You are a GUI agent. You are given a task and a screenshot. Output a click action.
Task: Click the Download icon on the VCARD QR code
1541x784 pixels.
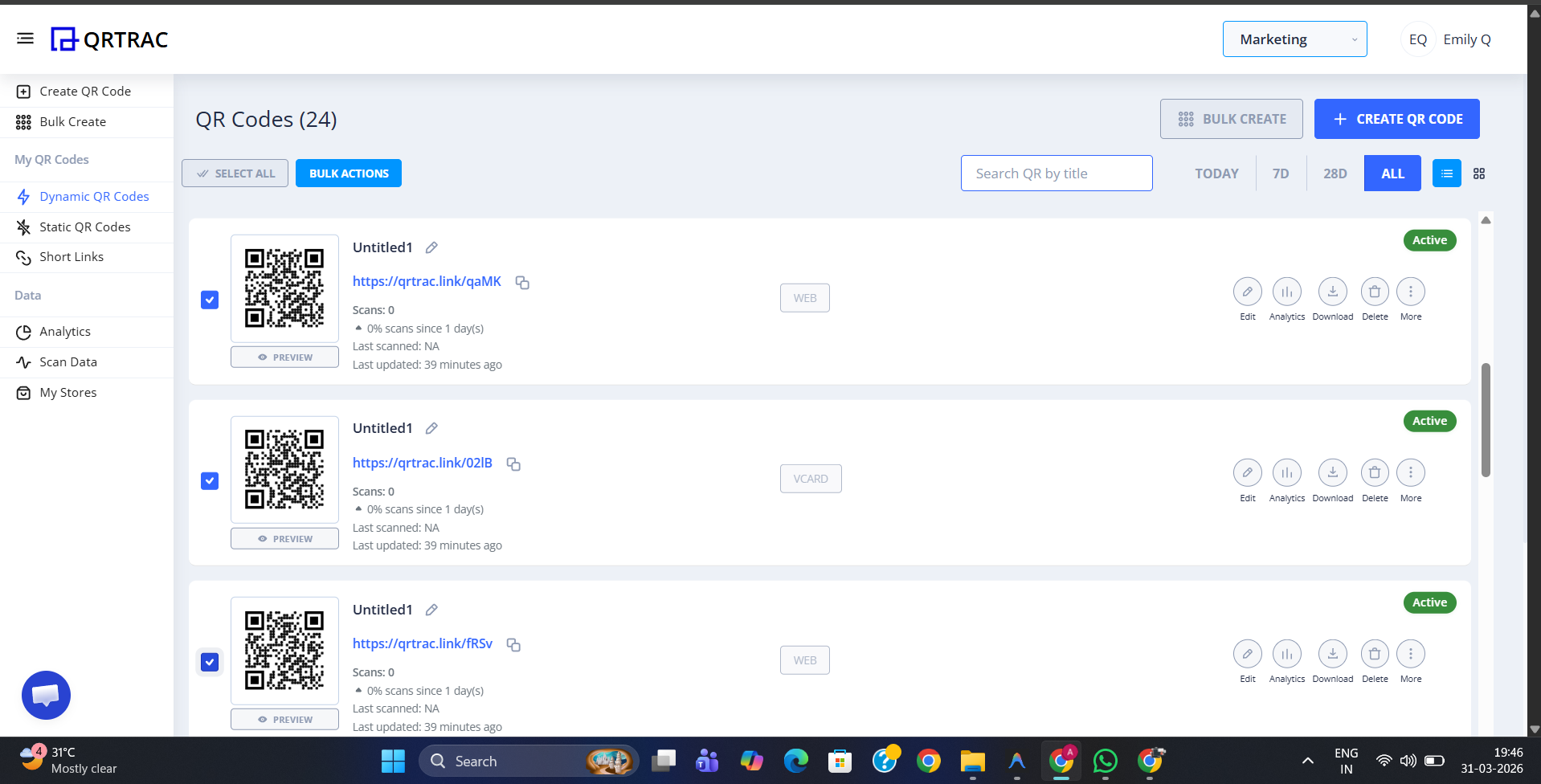pyautogui.click(x=1332, y=472)
